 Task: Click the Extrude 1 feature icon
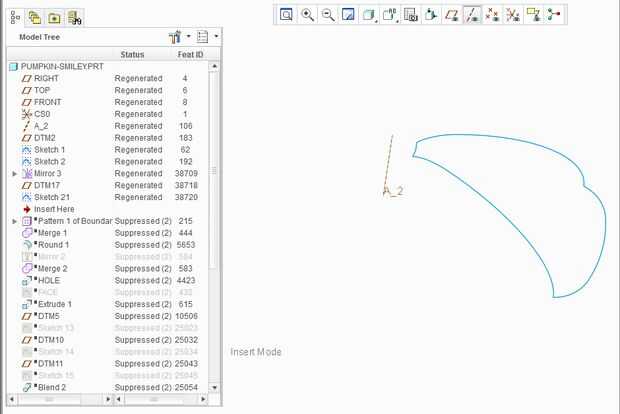tap(27, 304)
